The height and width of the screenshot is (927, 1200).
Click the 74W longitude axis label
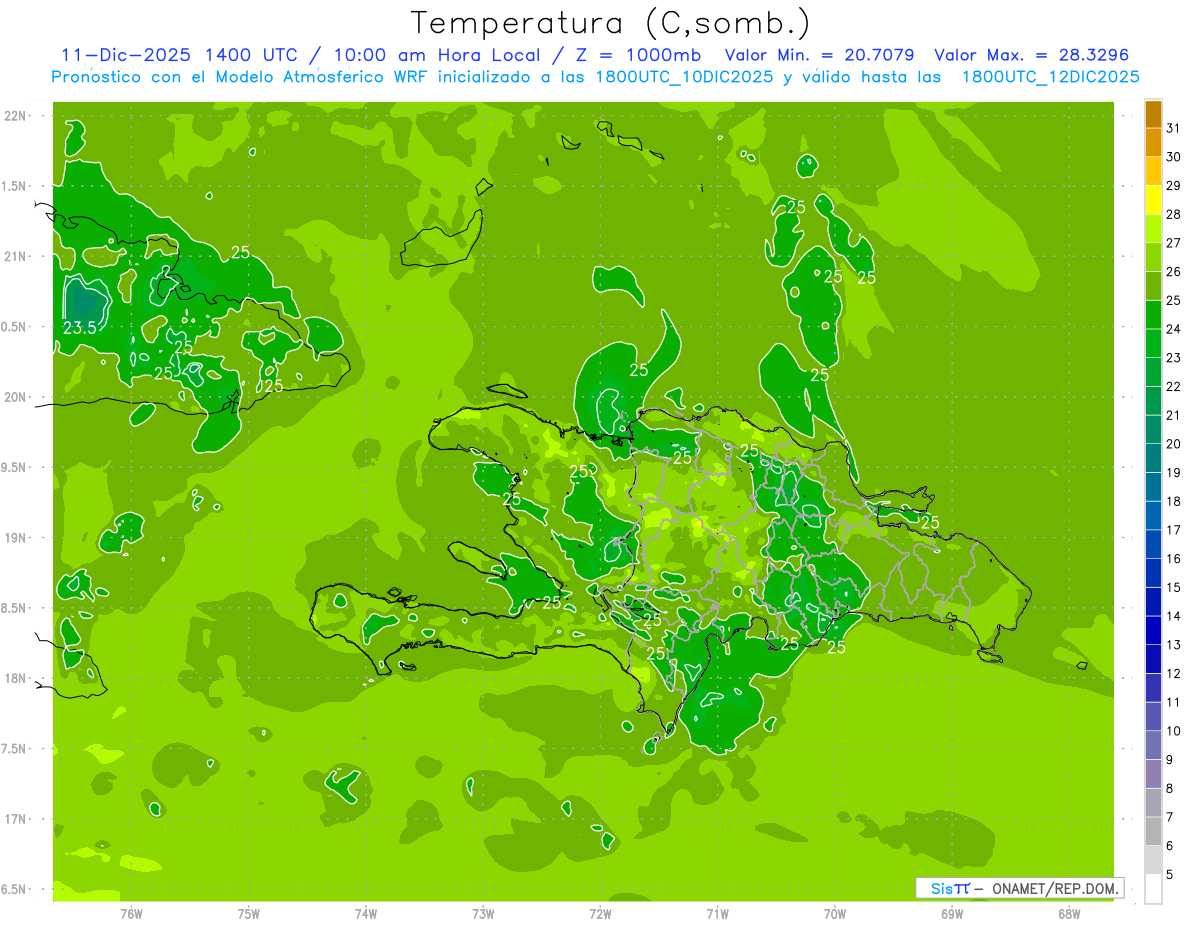click(366, 913)
